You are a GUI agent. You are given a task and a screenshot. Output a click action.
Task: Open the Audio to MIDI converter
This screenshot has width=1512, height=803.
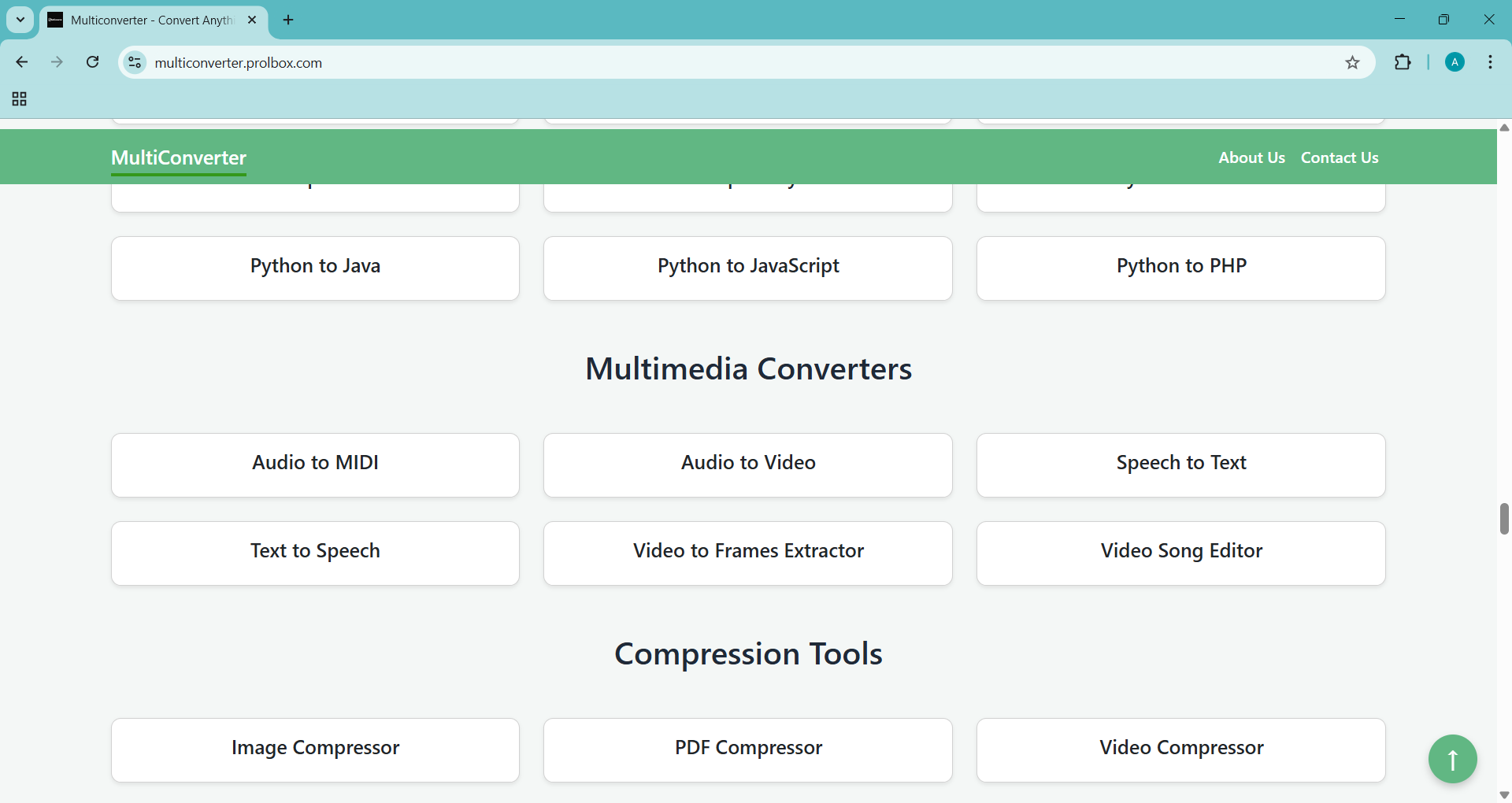point(315,464)
